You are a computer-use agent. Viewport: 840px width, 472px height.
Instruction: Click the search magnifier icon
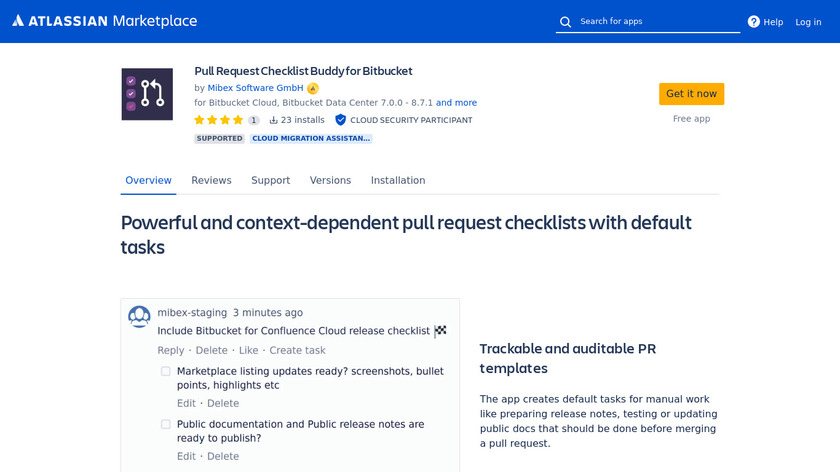(566, 22)
